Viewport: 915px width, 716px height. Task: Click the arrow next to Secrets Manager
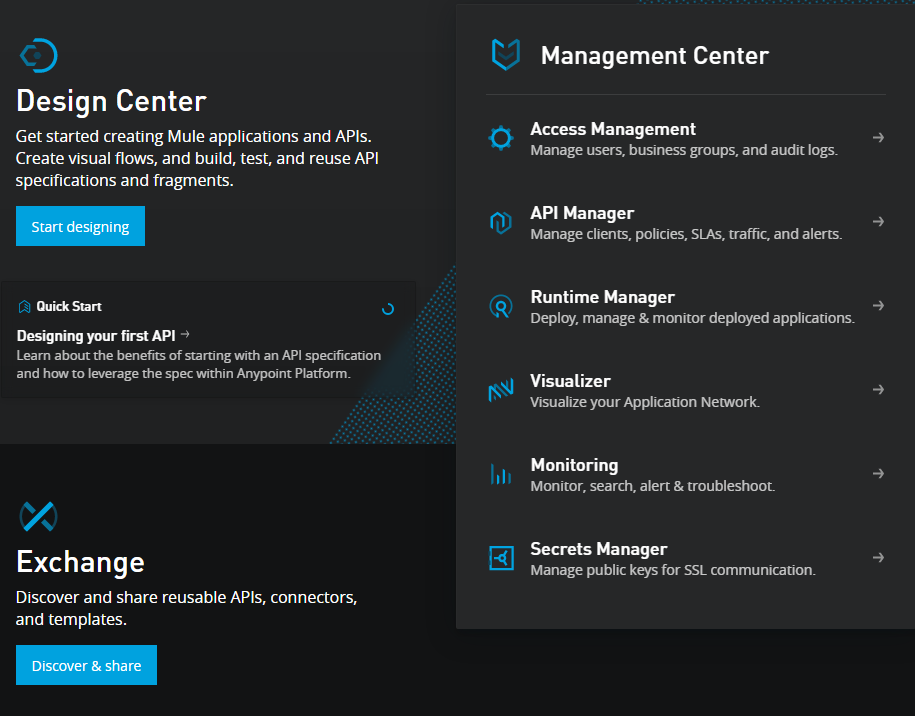[878, 558]
